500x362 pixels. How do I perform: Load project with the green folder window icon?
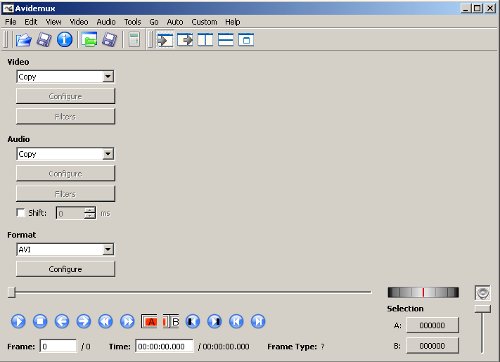(x=89, y=40)
